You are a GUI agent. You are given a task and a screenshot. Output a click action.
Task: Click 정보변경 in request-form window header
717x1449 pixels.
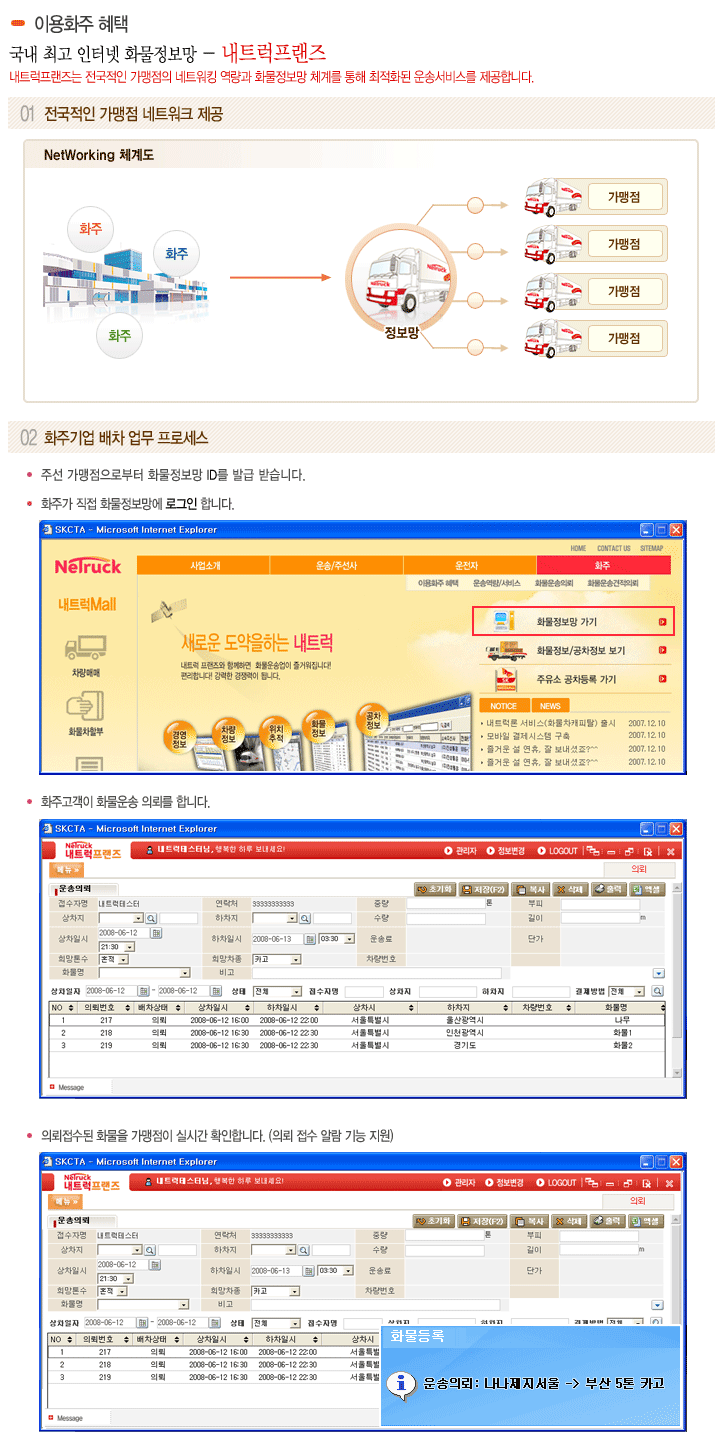(x=504, y=851)
